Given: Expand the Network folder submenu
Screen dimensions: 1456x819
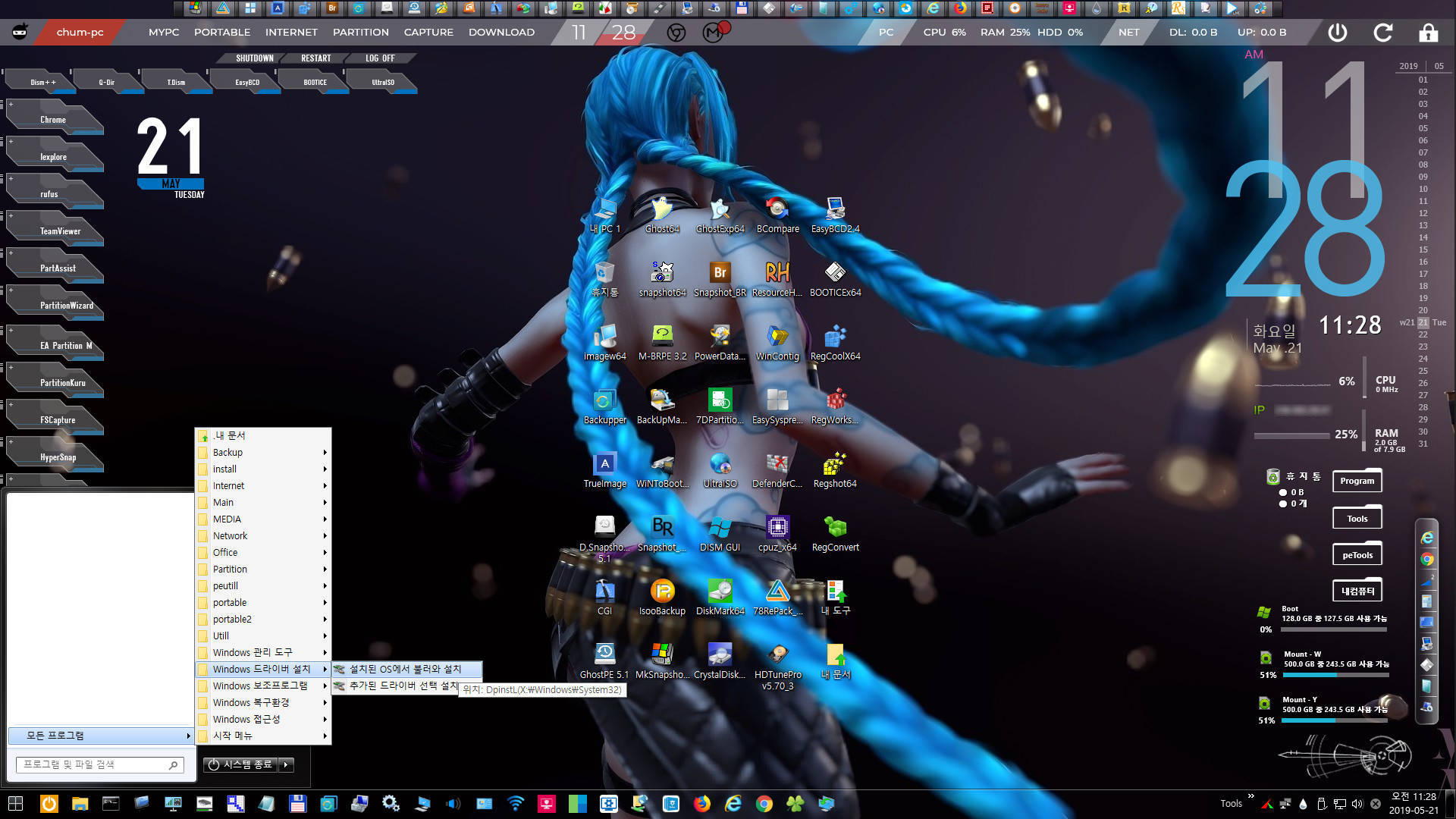Looking at the screenshot, I should coord(263,535).
